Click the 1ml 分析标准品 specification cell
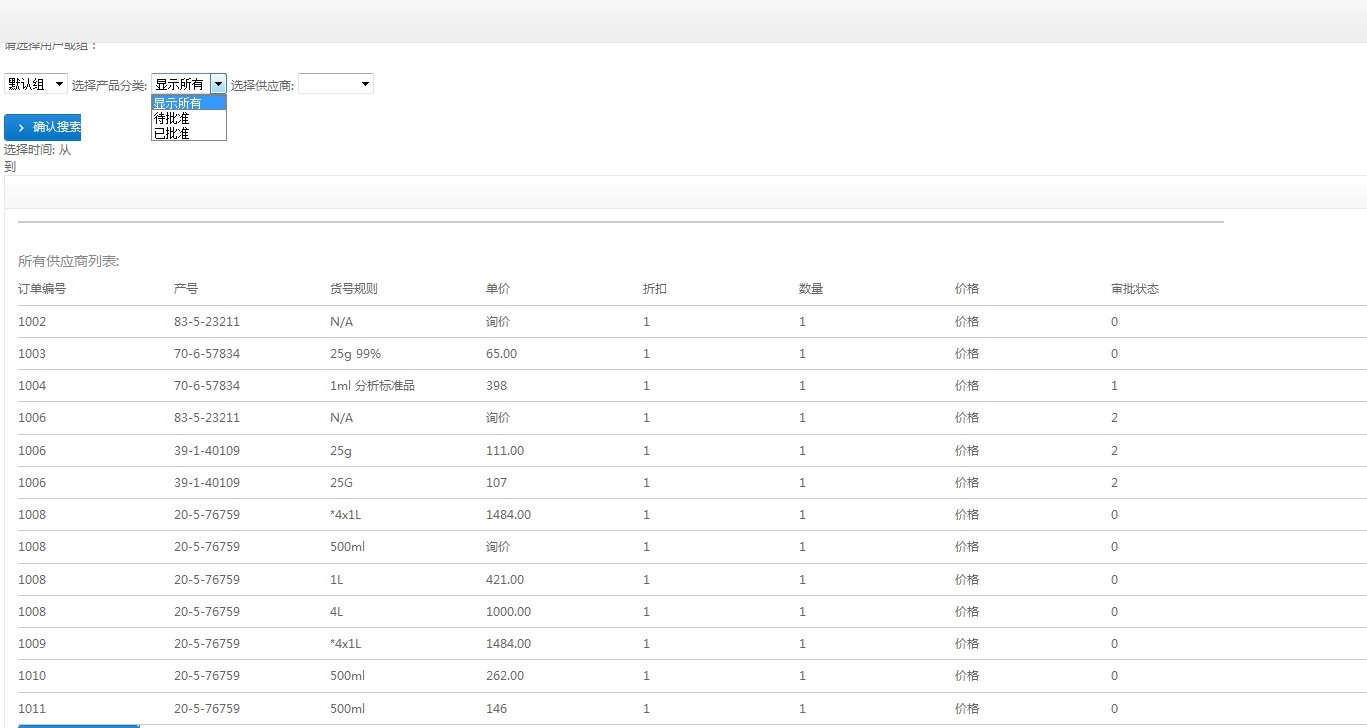This screenshot has height=728, width=1367. 372,386
